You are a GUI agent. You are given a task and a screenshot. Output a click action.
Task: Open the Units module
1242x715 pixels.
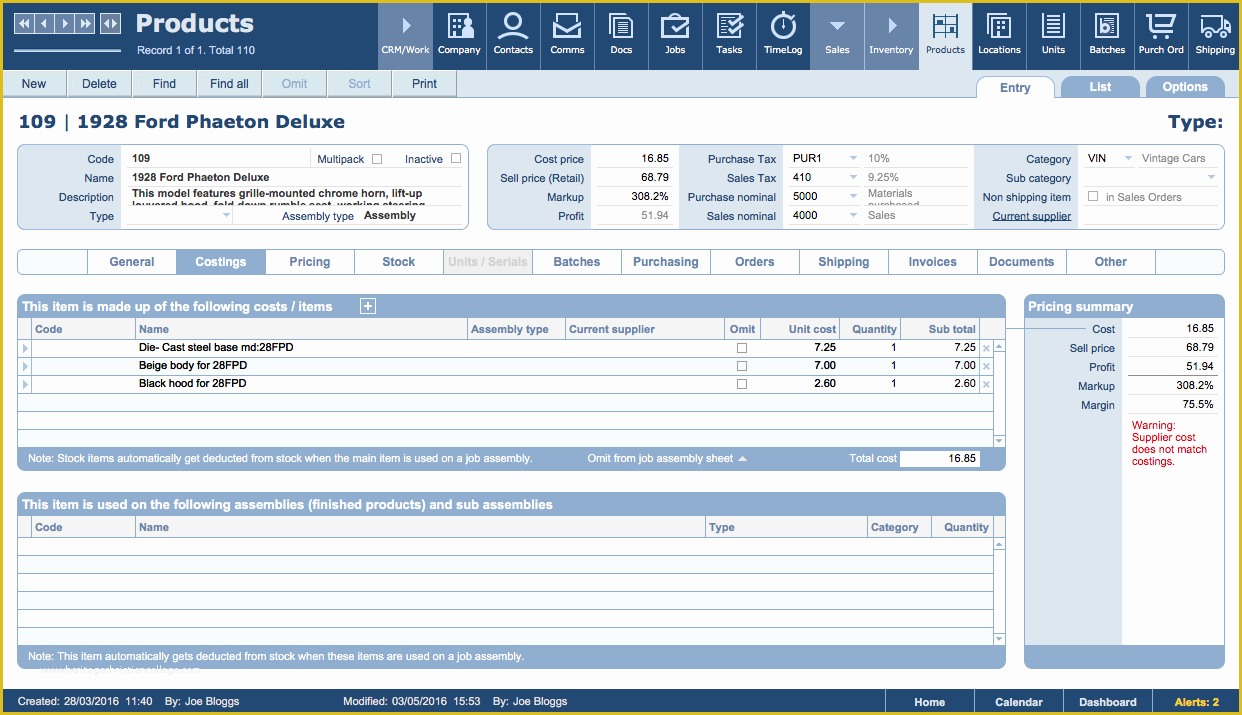(1053, 35)
